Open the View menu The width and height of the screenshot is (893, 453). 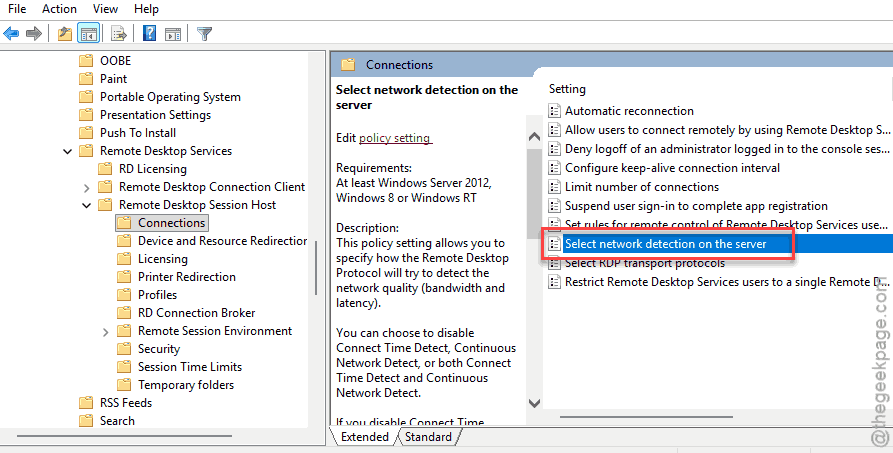105,9
